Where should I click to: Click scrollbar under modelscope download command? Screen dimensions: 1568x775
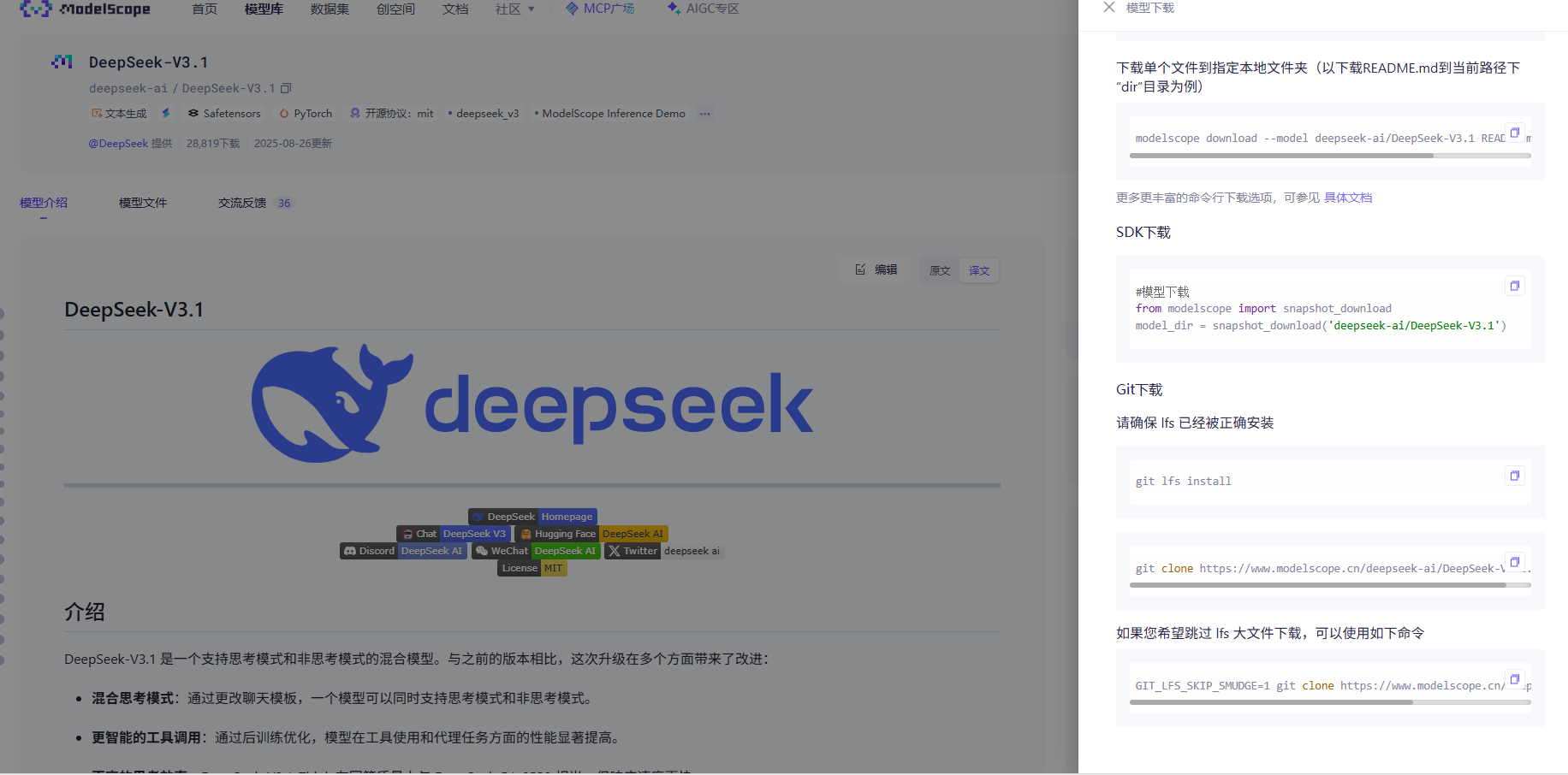pos(1281,156)
